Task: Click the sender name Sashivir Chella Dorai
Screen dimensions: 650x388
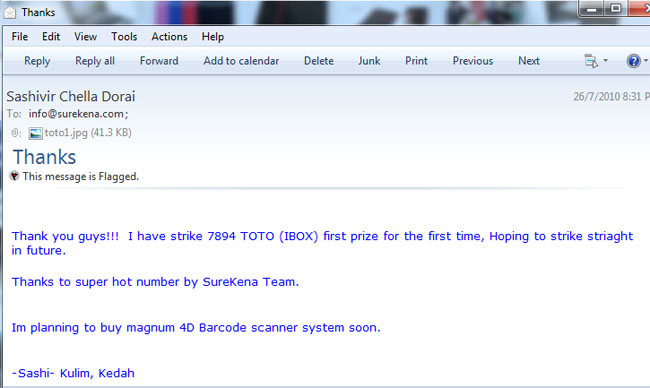Action: [x=71, y=97]
